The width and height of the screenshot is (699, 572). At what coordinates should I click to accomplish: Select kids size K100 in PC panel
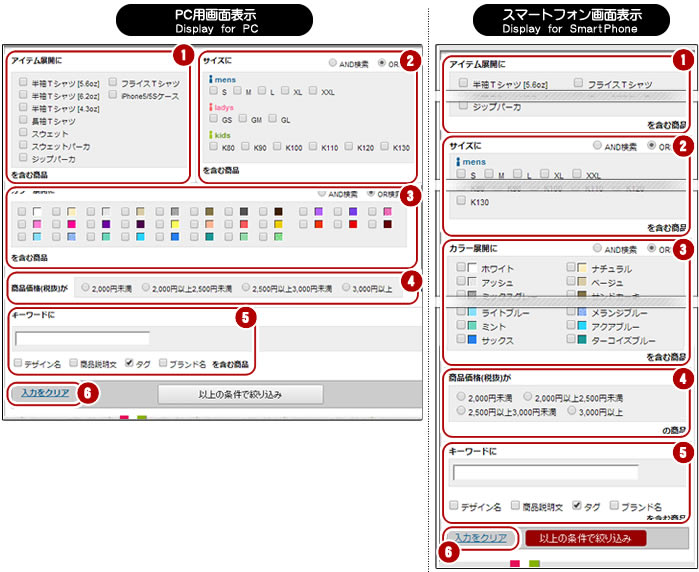[x=277, y=146]
